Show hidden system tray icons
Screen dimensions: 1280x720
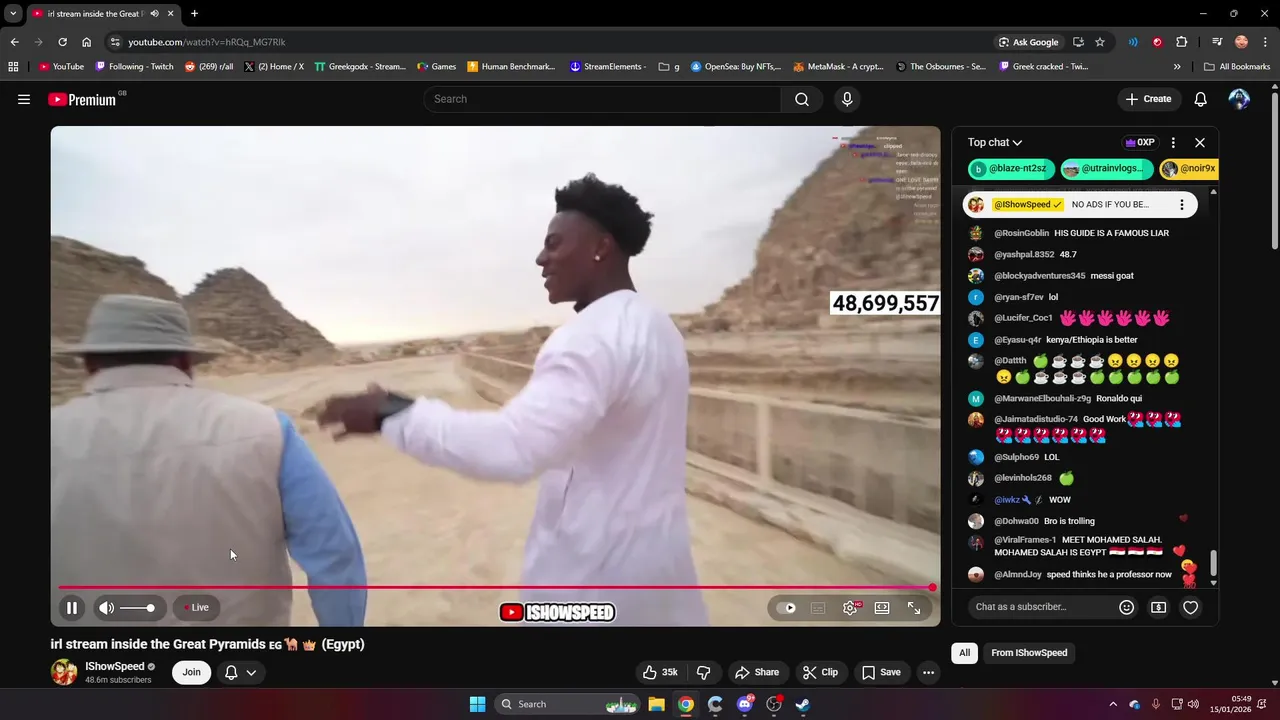[x=1113, y=704]
